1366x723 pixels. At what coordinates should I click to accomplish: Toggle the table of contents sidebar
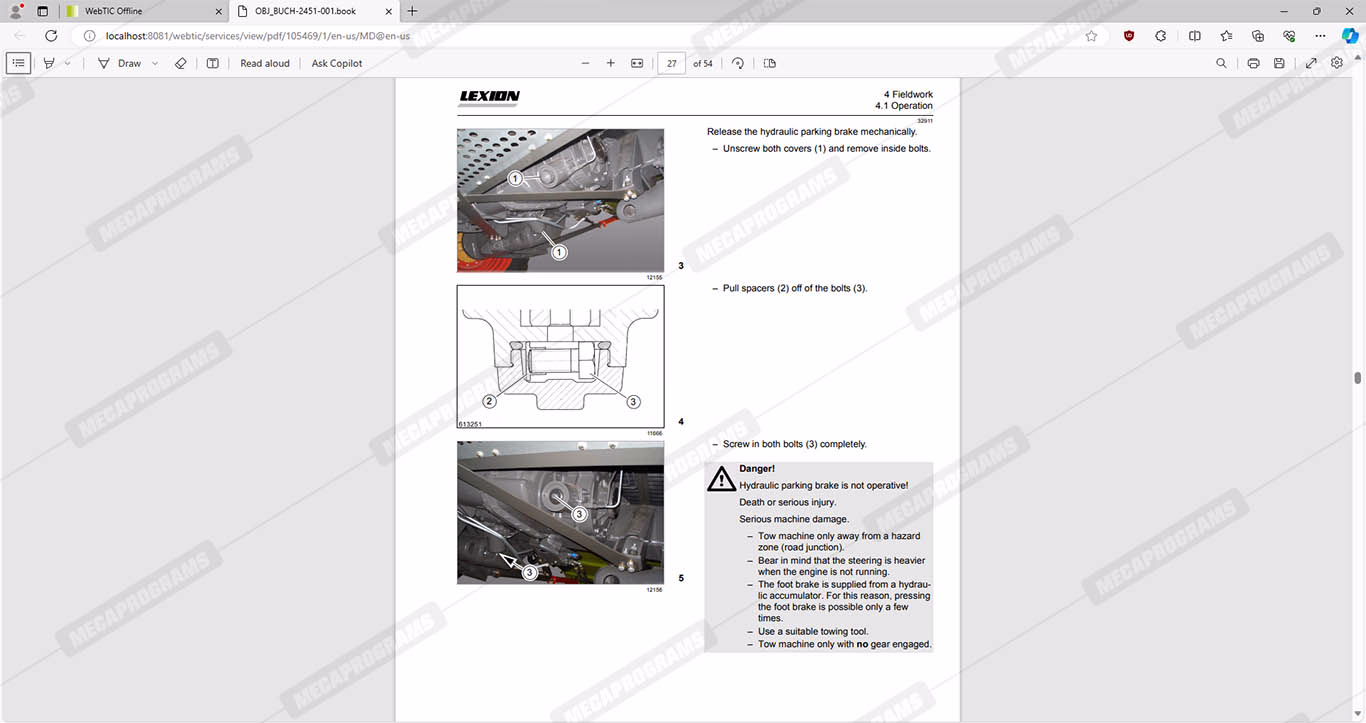pos(18,63)
